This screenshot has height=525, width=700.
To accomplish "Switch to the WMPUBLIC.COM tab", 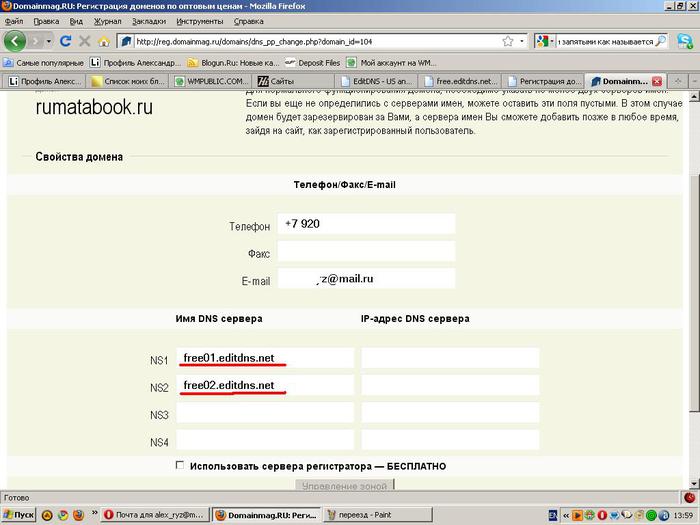I will (x=212, y=81).
